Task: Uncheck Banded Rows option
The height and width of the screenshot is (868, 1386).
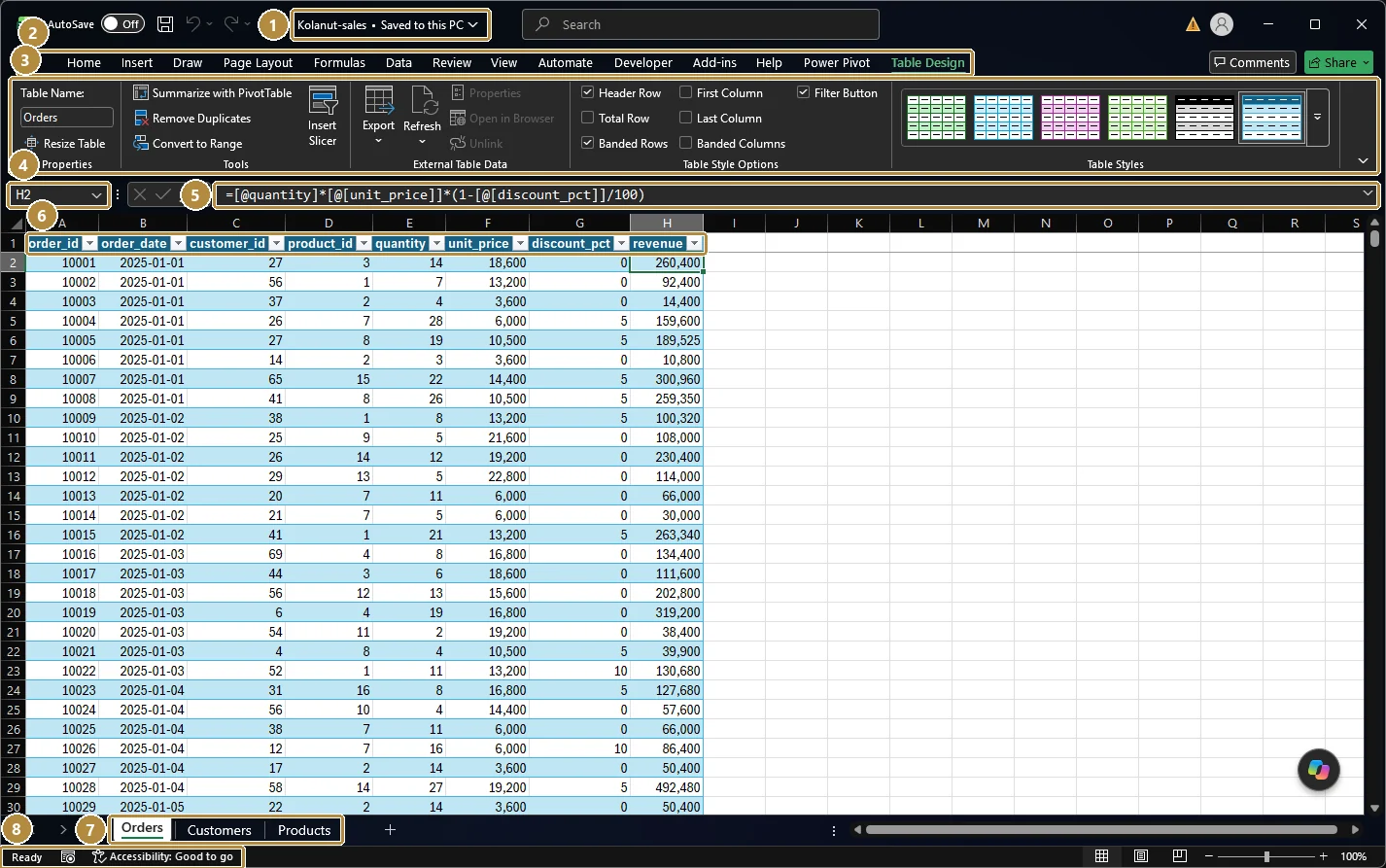Action: coord(588,143)
